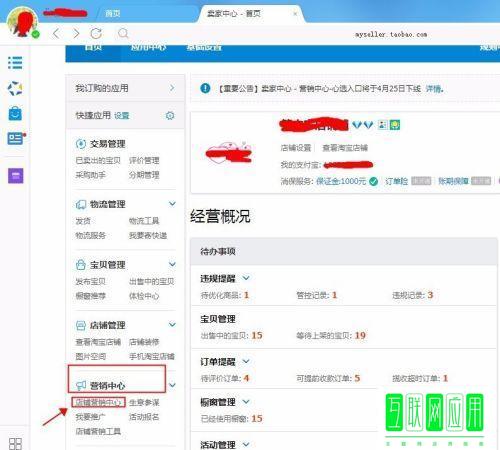The width and height of the screenshot is (500, 450).
Task: Open the 已卖出的宝贝 link
Action: point(98,160)
